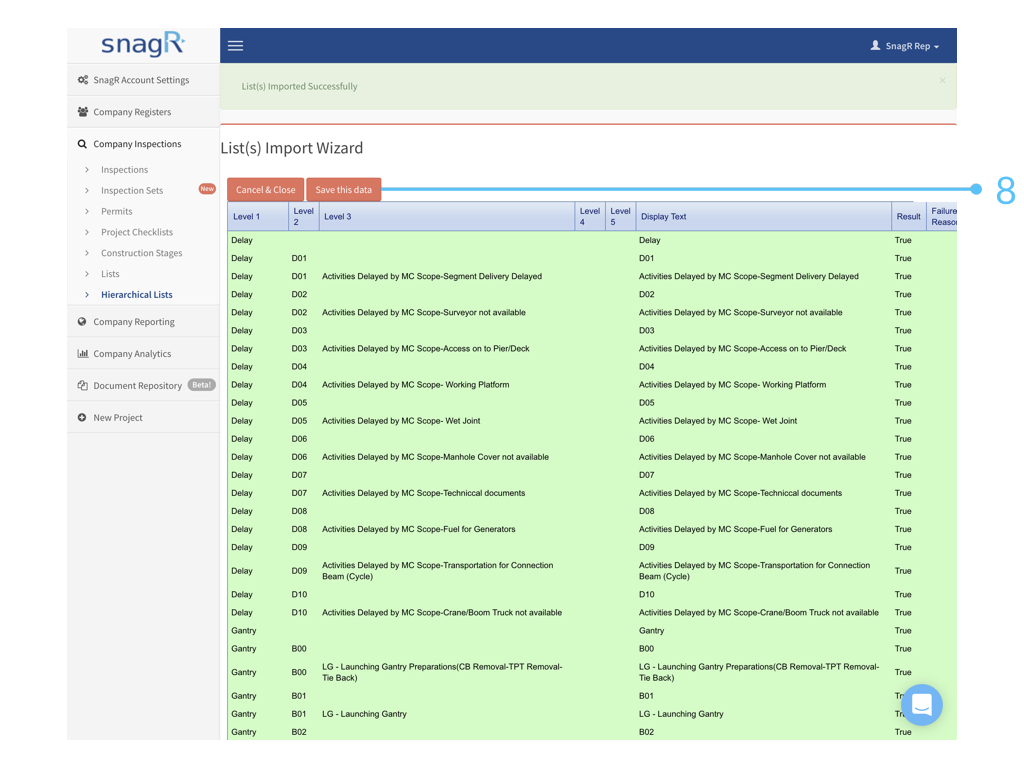Click SnagR Account Settings gears icon

[83, 80]
